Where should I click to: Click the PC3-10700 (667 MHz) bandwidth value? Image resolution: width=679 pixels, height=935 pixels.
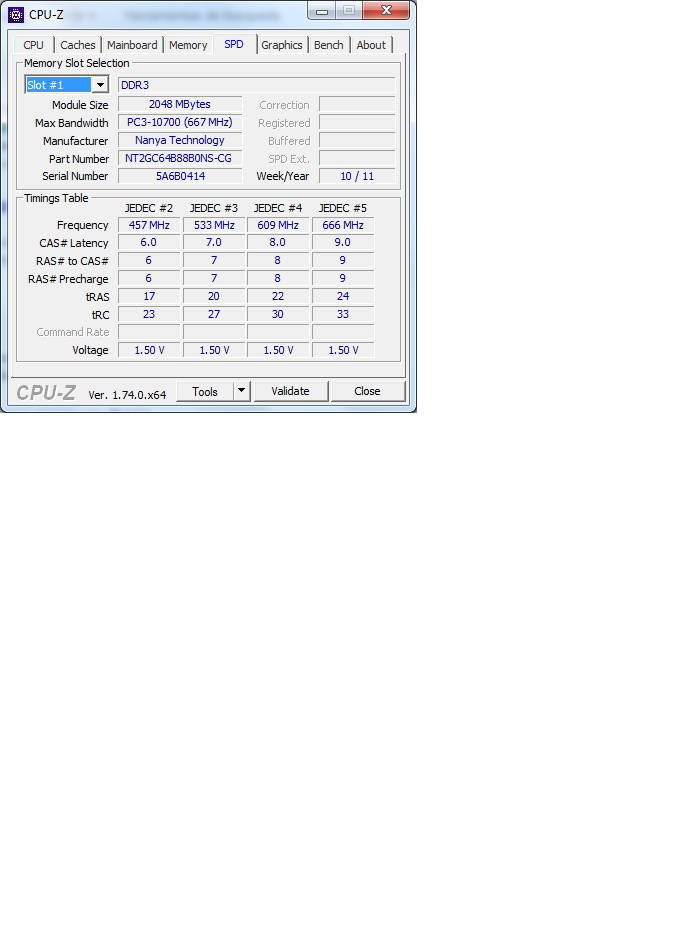coord(180,122)
